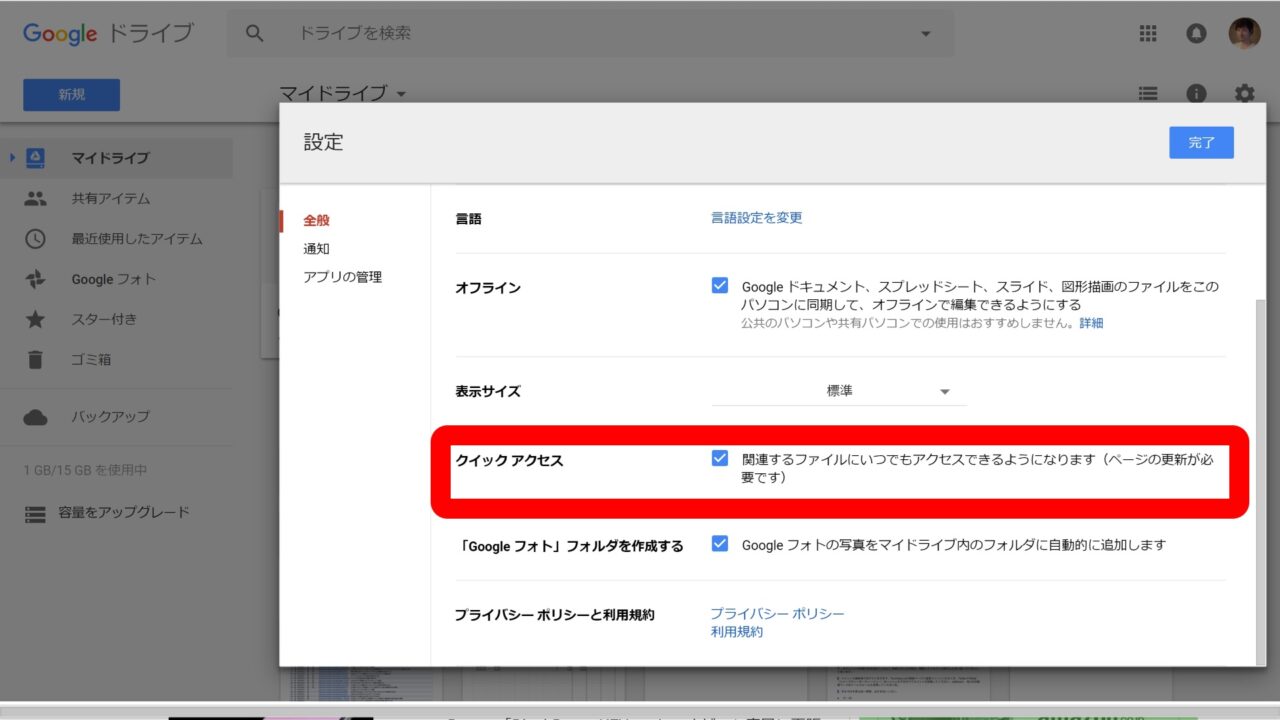
Task: Open the user account avatar
Action: pos(1244,33)
